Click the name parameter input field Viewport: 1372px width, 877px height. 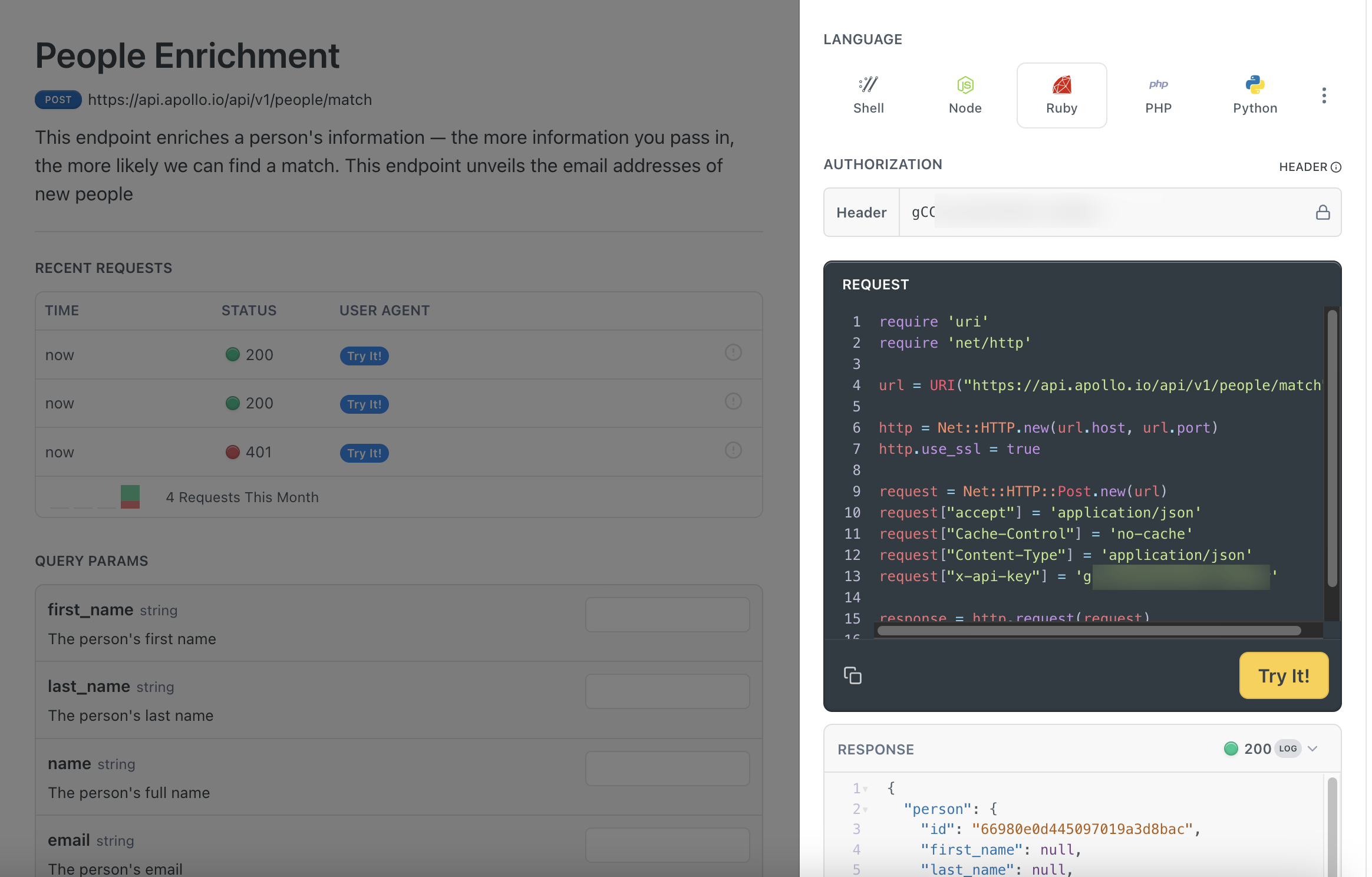[667, 769]
